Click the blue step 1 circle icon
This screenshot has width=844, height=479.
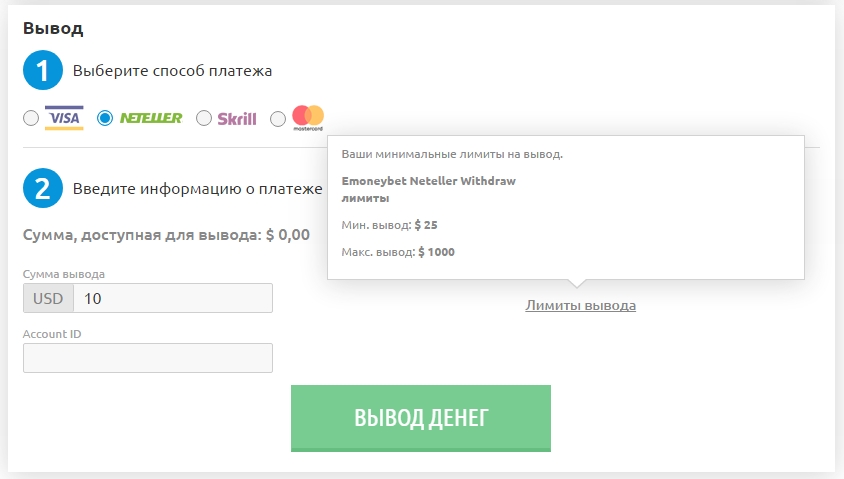(x=43, y=70)
